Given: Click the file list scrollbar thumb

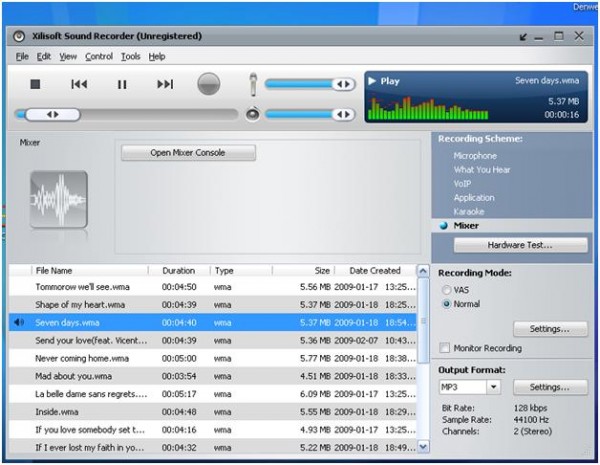Looking at the screenshot, I should pyautogui.click(x=423, y=321).
